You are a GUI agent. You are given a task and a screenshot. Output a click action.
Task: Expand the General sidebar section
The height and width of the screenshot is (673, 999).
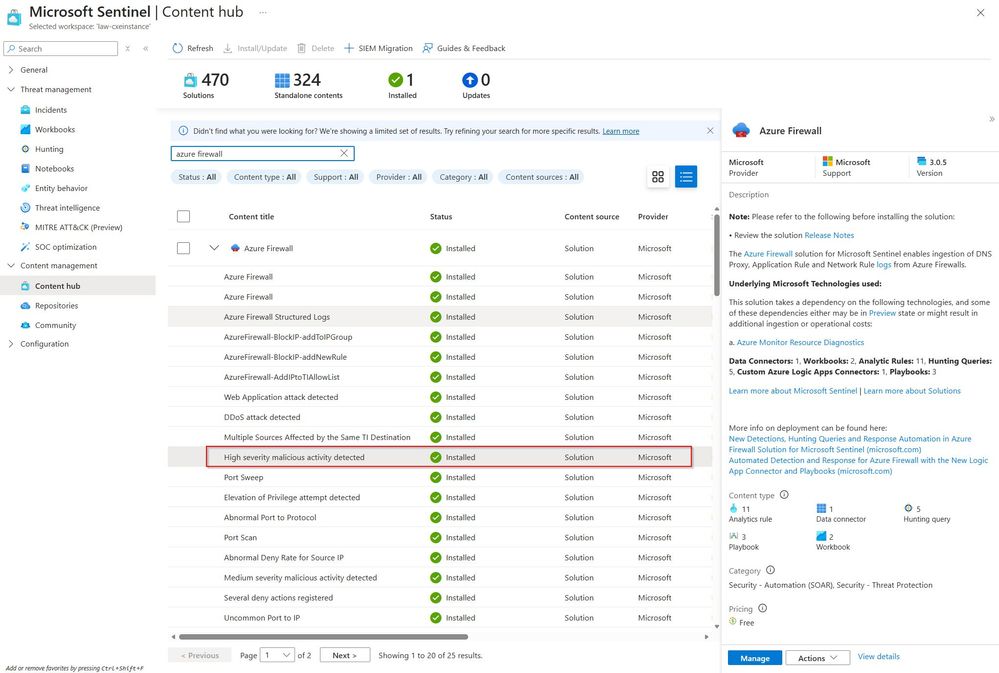tap(11, 70)
